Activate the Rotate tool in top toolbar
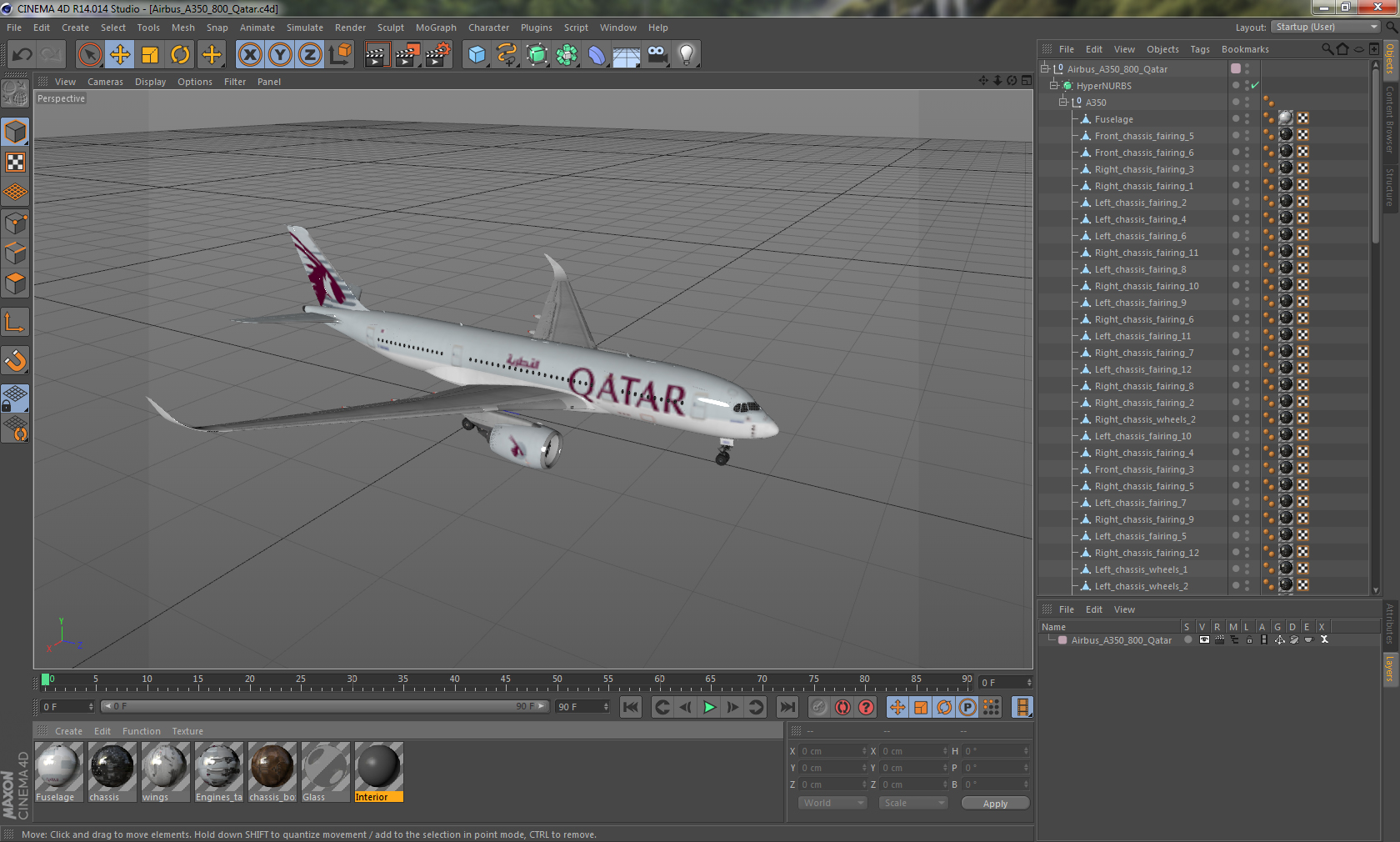Viewport: 1400px width, 842px height. (x=180, y=55)
